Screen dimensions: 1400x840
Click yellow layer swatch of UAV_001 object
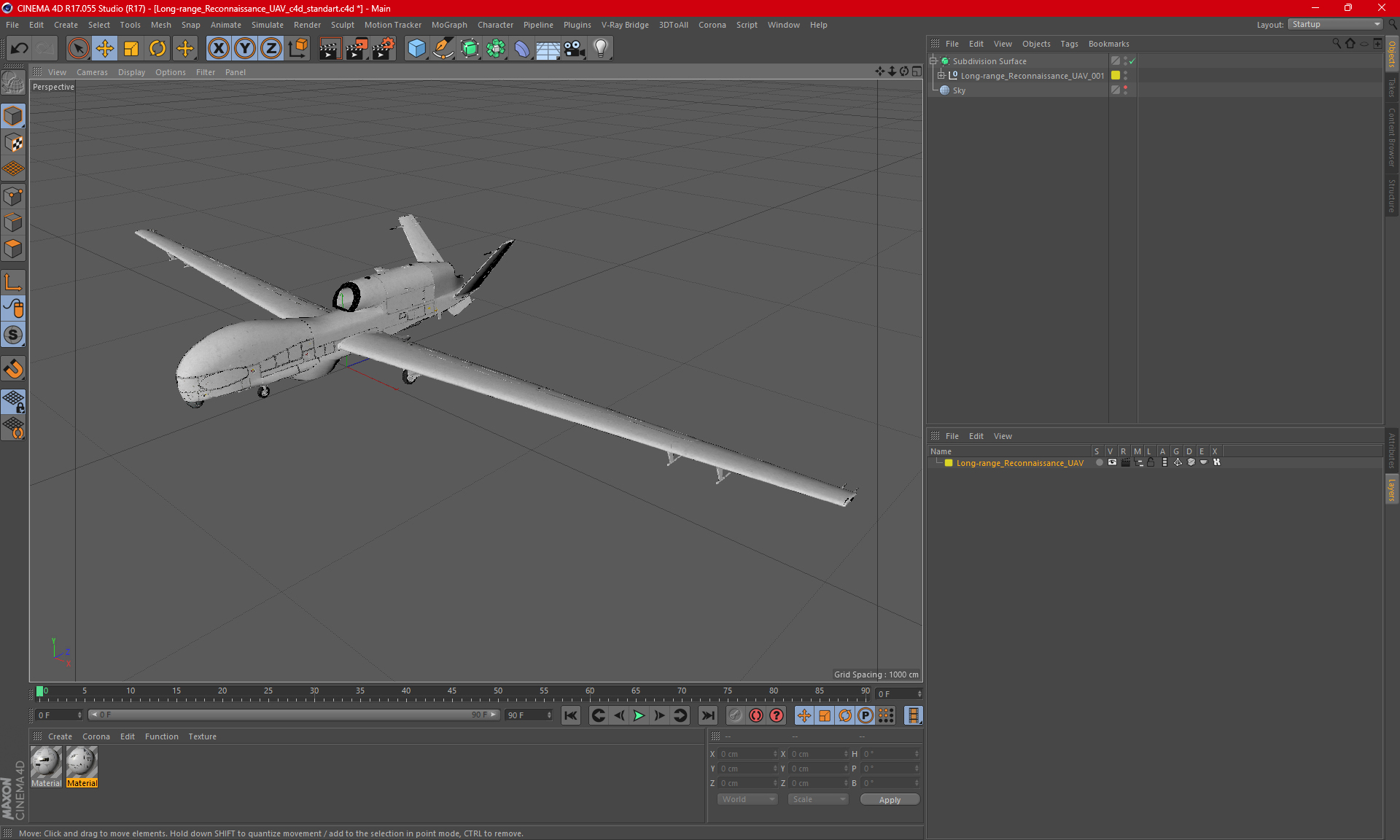[1116, 75]
